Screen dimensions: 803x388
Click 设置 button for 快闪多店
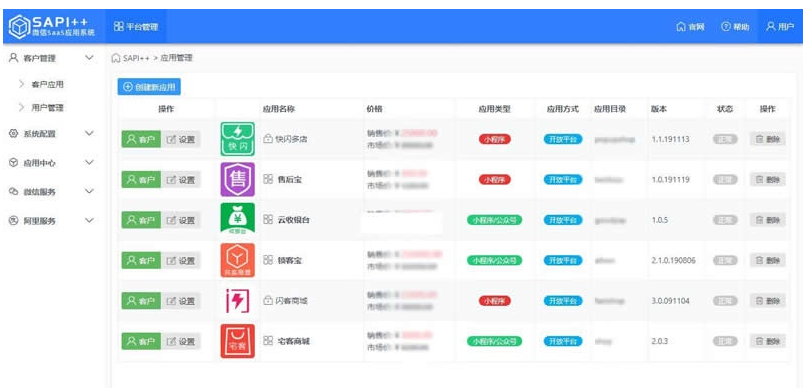tap(181, 139)
